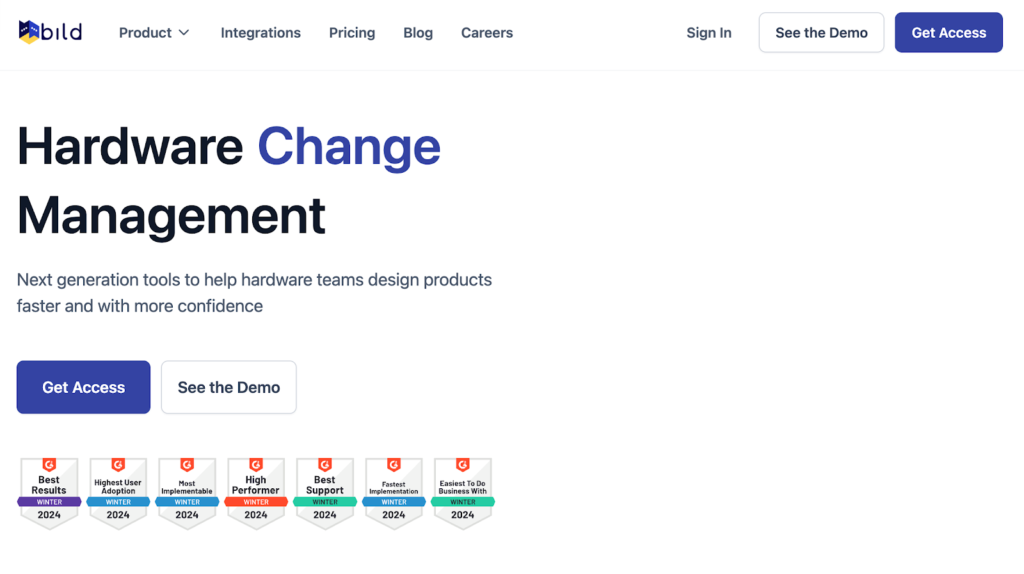
Task: Click the Best Results Winter 2024 badge
Action: 49,492
